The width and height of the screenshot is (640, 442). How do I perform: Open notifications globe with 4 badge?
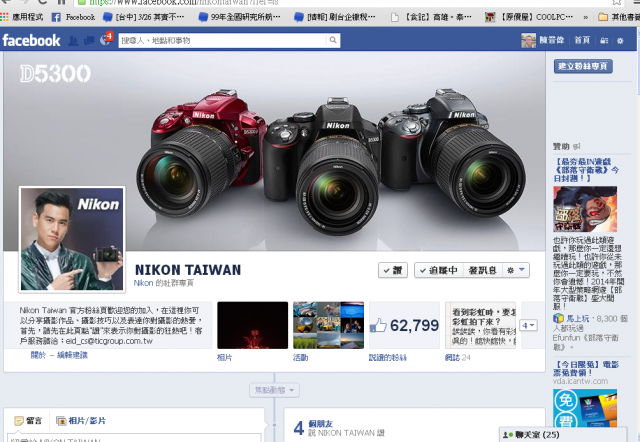[105, 40]
